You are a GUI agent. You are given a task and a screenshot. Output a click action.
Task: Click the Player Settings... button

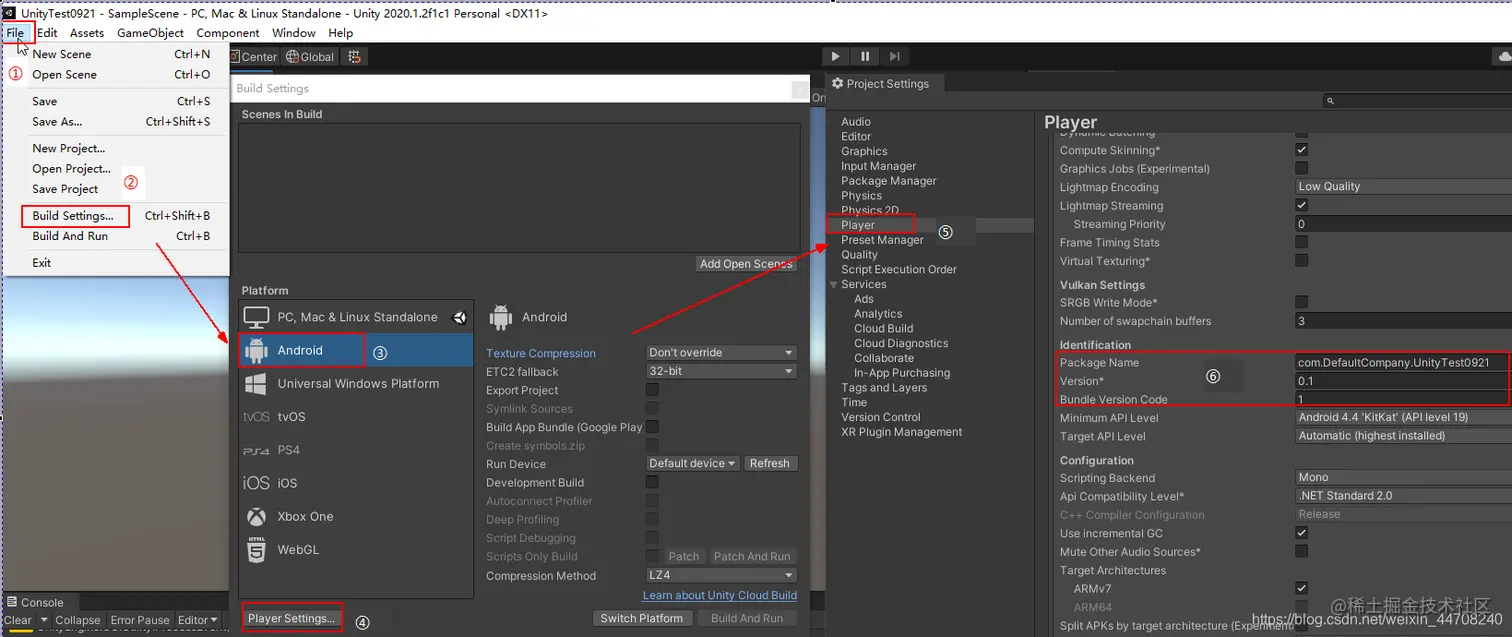(292, 618)
